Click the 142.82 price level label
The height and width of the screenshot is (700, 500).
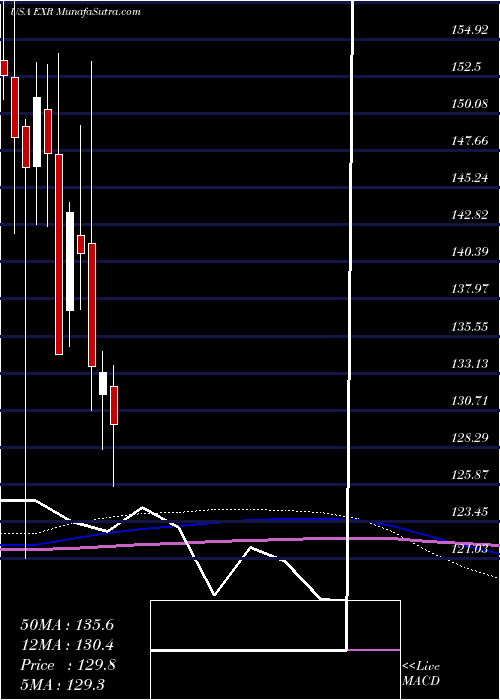pos(470,216)
